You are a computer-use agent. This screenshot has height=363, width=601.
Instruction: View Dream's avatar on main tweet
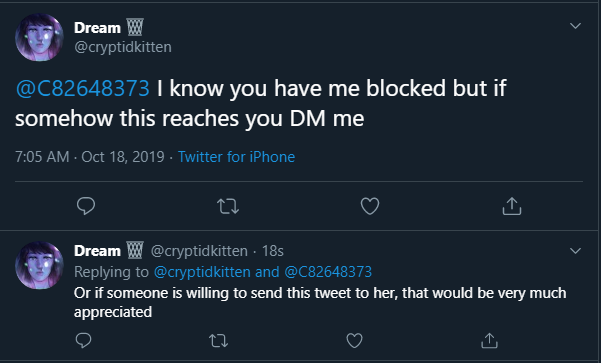pos(39,37)
